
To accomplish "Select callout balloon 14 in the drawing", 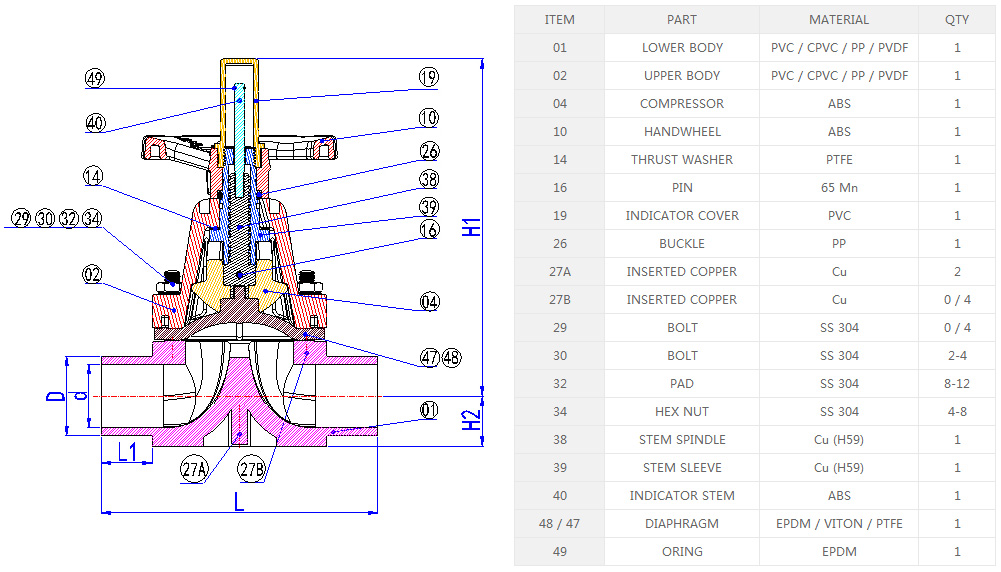I will [93, 176].
